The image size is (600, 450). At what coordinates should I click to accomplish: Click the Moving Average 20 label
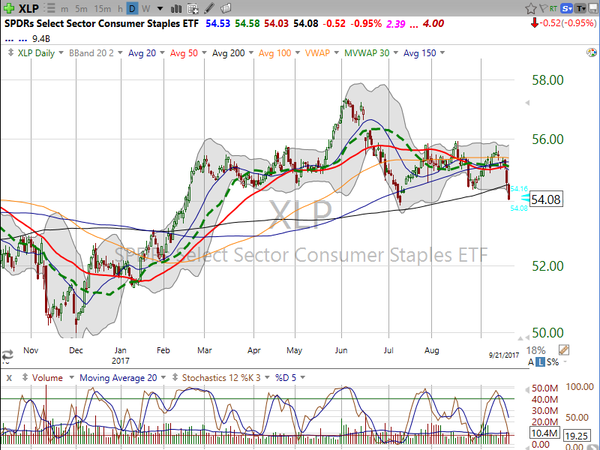pyautogui.click(x=118, y=378)
